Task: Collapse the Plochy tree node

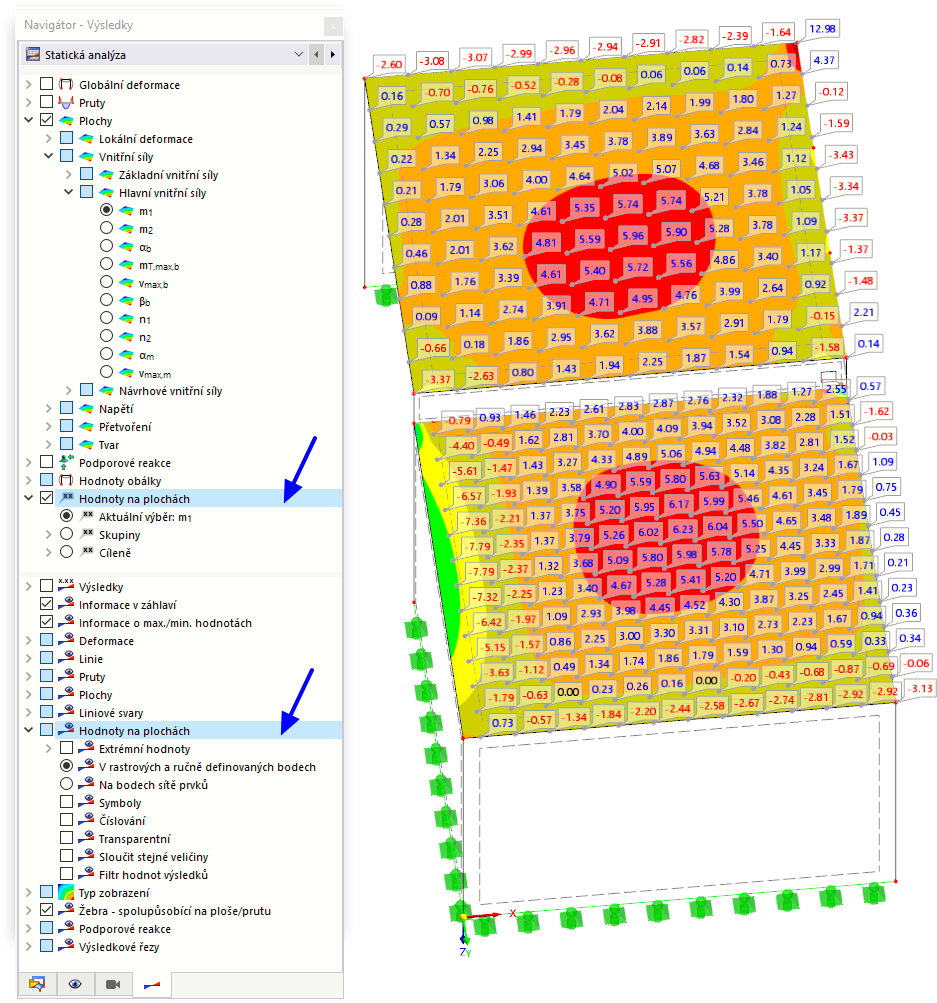Action: [x=29, y=120]
